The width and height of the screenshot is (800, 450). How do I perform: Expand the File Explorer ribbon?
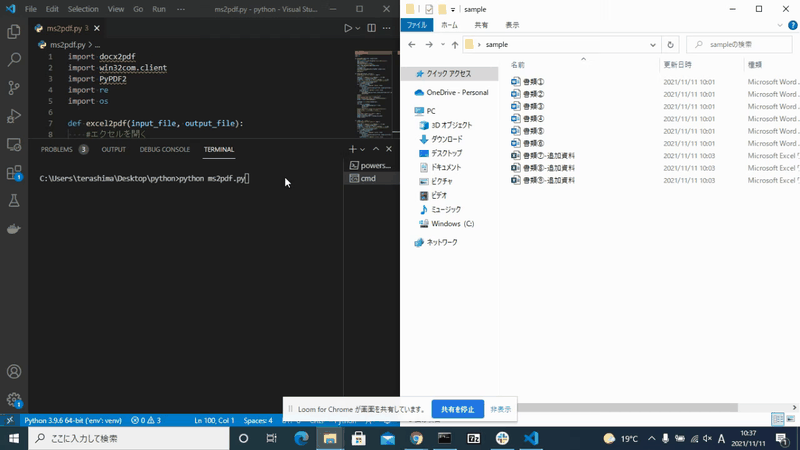(780, 25)
